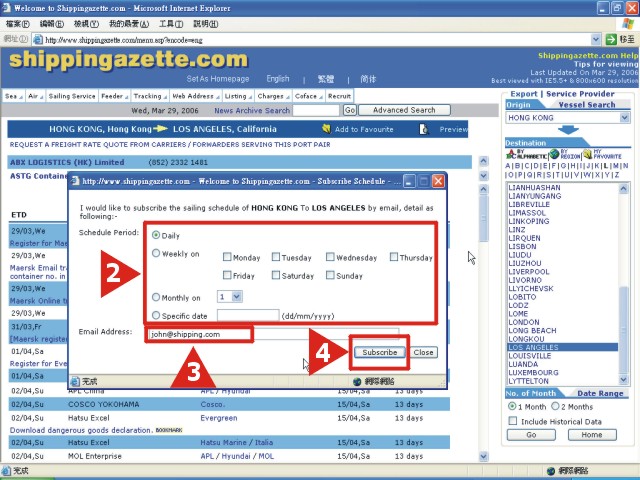The width and height of the screenshot is (640, 480).
Task: Click the News Archive Search text box
Action: [316, 110]
